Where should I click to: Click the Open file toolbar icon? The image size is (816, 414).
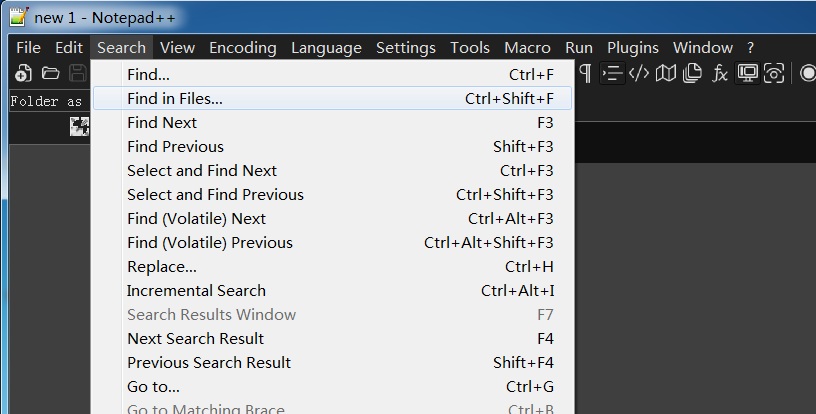point(50,73)
